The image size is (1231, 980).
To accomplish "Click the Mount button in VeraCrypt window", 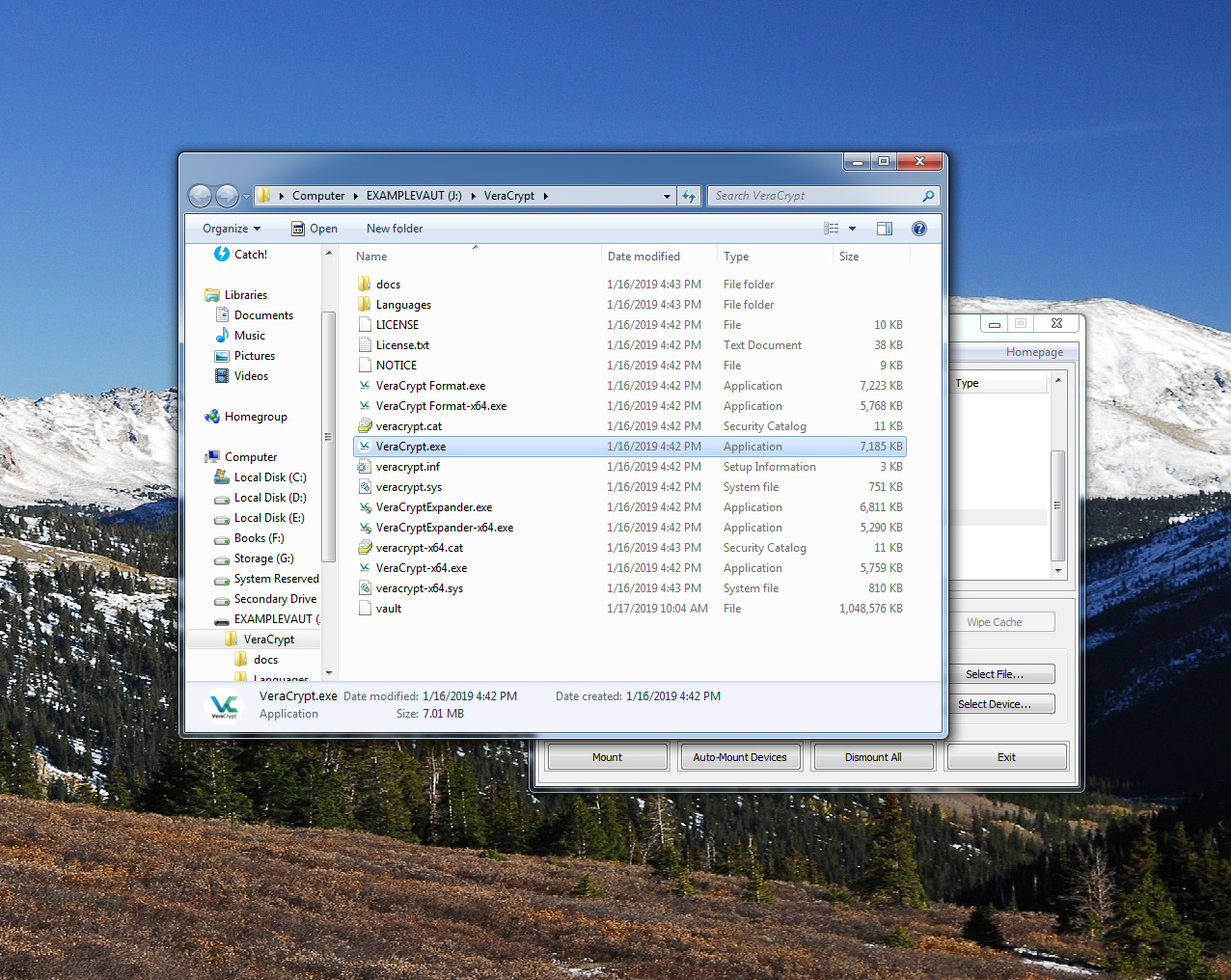I will 608,757.
